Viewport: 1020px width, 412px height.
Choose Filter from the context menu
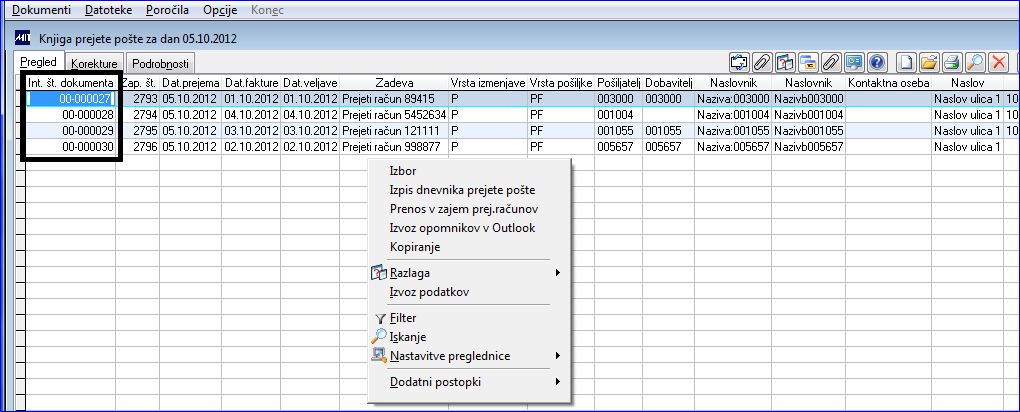[x=403, y=318]
